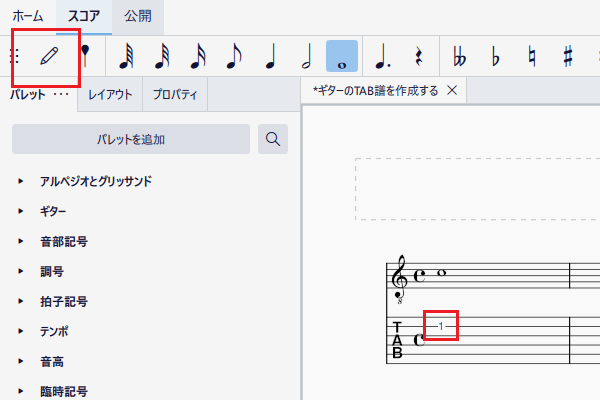This screenshot has width=600, height=400.
Task: Apply the flat accidental
Action: click(x=496, y=56)
